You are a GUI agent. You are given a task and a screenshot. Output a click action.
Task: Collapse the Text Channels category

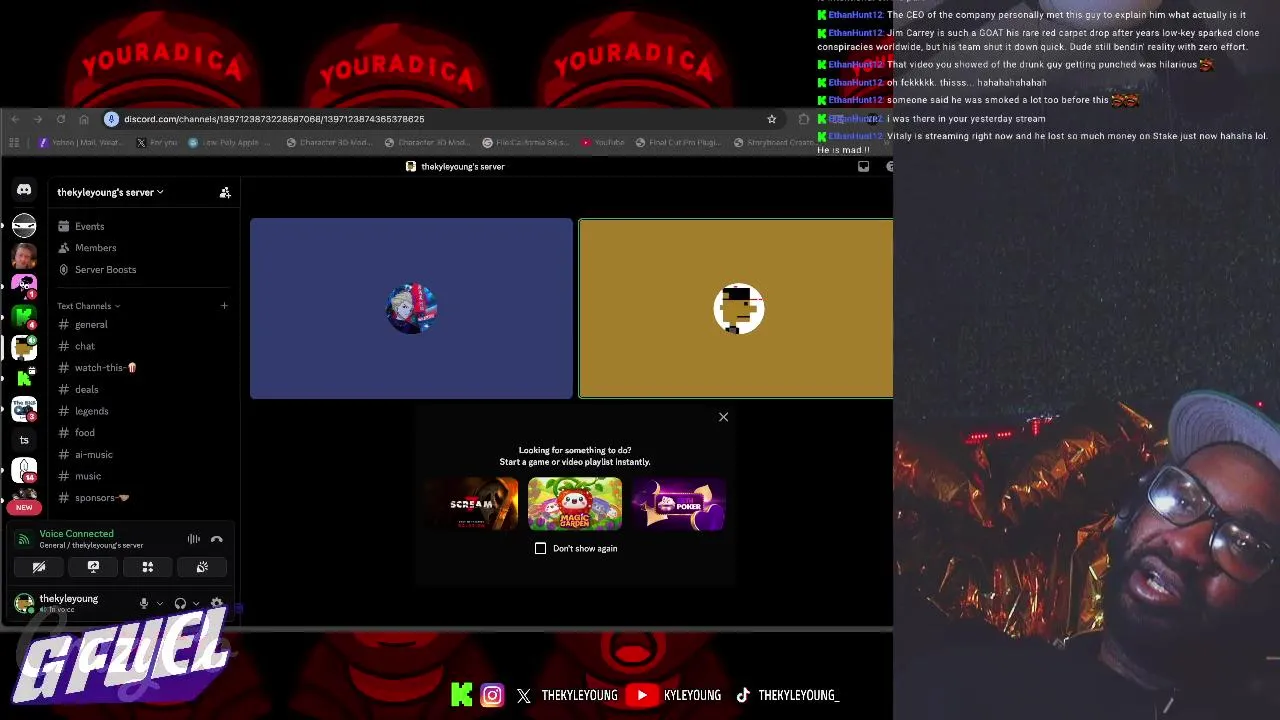(88, 306)
